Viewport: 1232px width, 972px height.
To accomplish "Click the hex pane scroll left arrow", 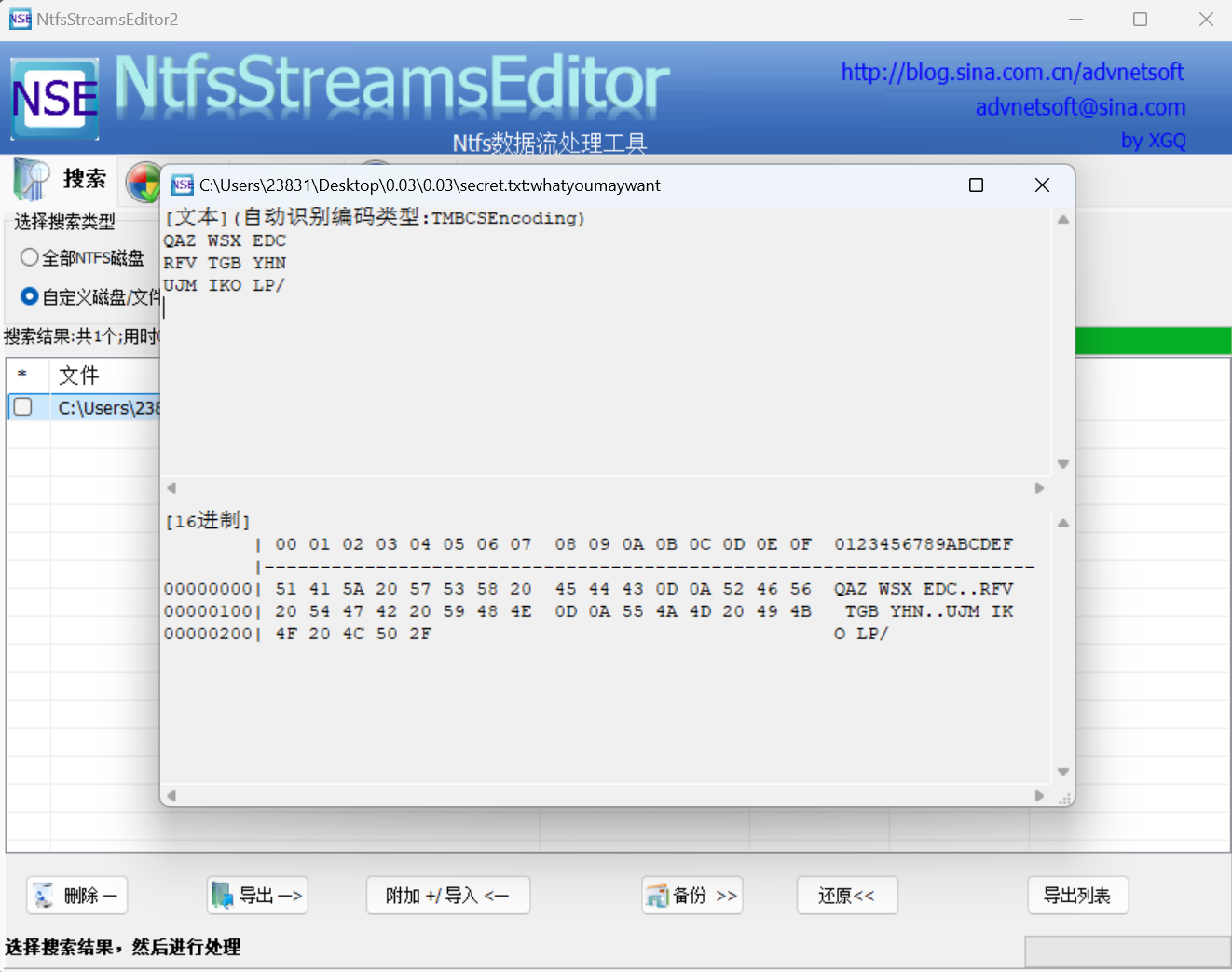I will pos(171,796).
